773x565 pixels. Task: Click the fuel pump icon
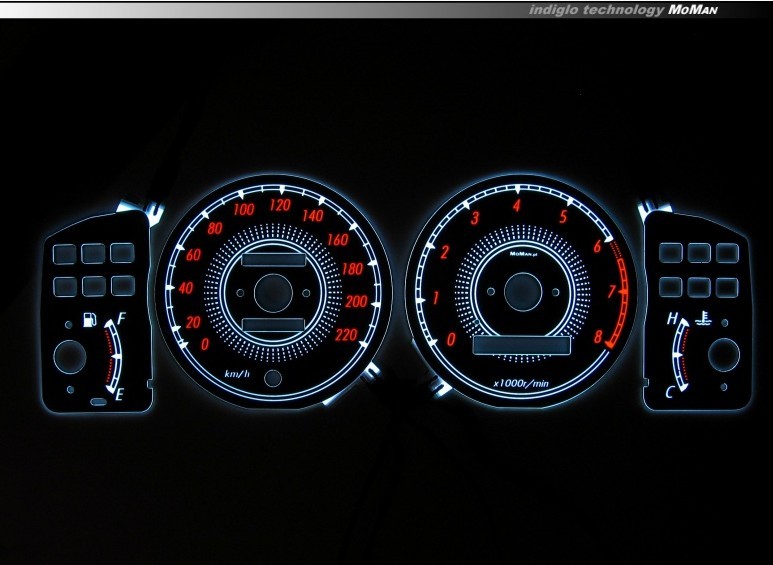(89, 322)
